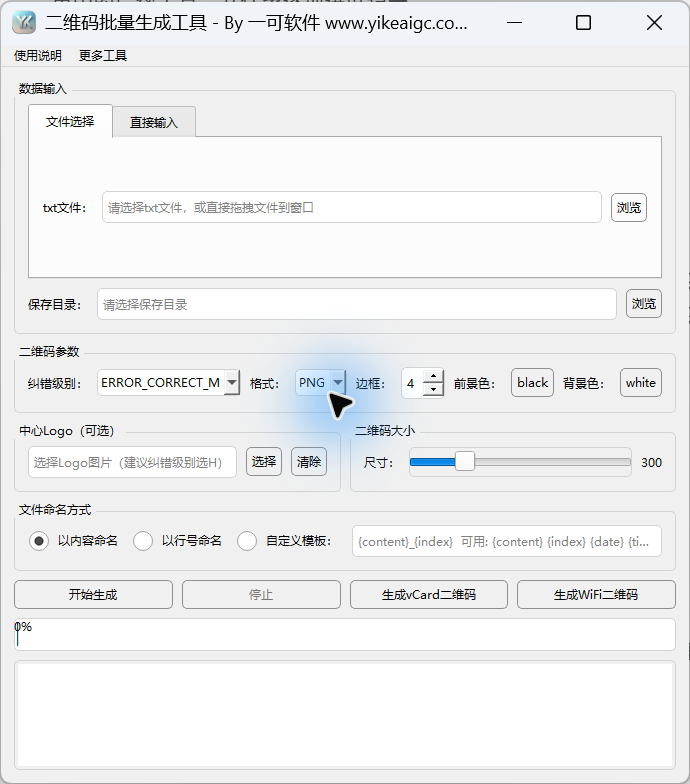
Task: Click 选择 button for center Logo
Action: [264, 462]
